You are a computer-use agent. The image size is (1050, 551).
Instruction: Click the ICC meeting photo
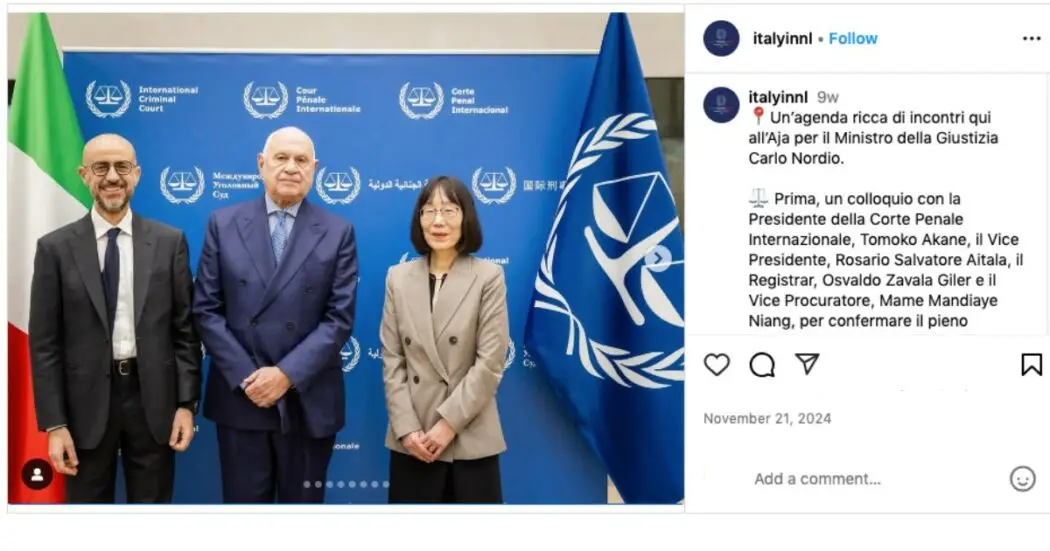[346, 258]
